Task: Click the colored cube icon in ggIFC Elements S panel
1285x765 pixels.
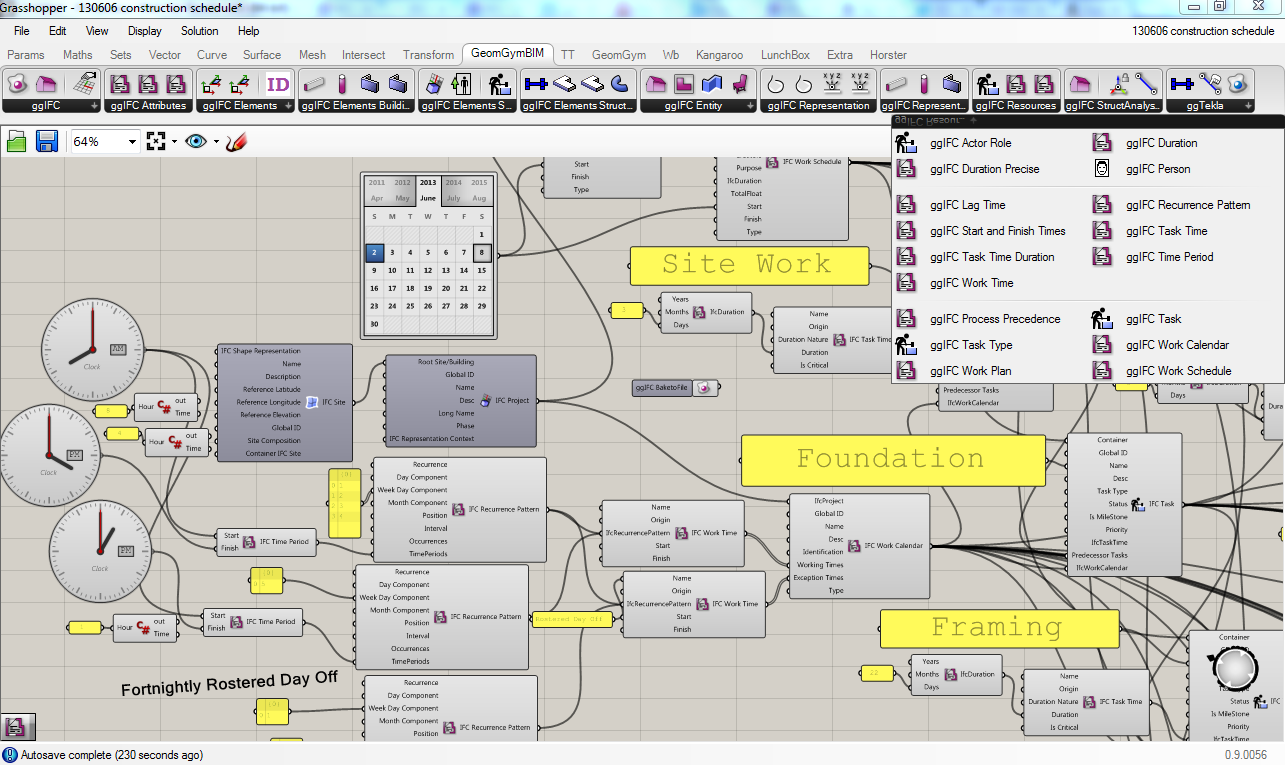Action: click(x=434, y=84)
